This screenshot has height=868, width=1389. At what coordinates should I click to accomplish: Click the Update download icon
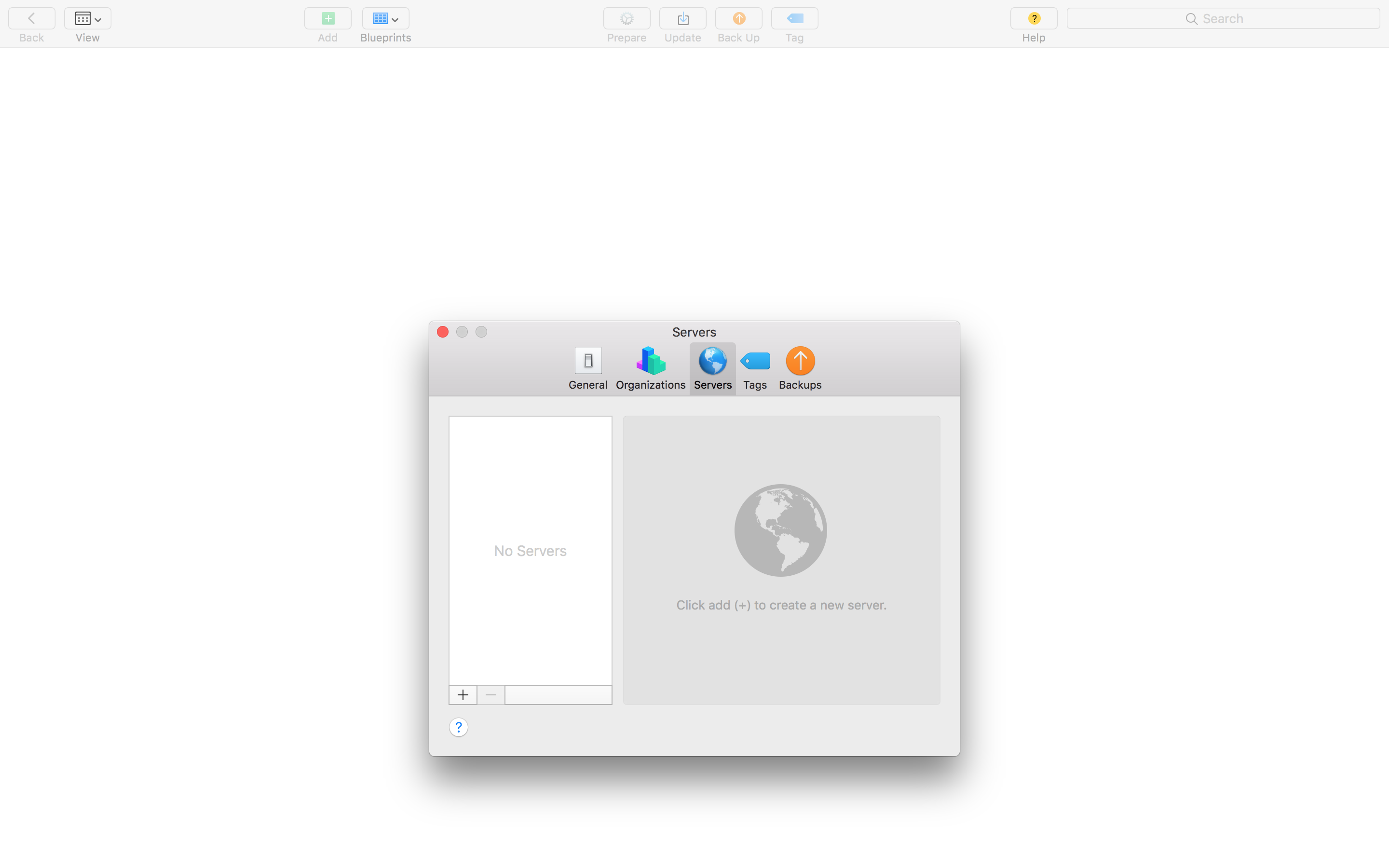coord(682,19)
